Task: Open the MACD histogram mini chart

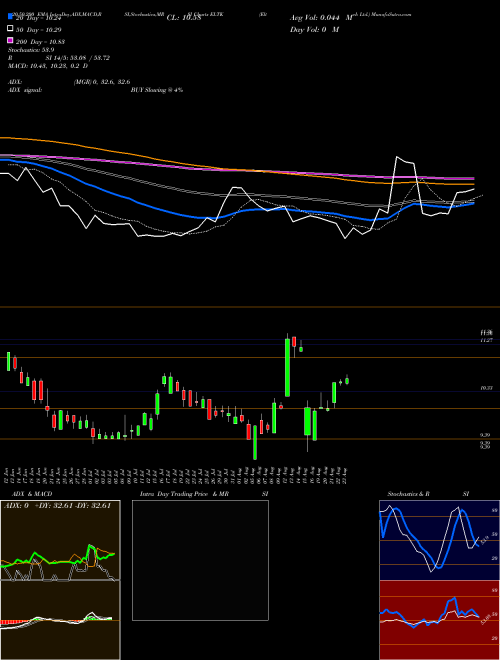Action: pos(60,620)
